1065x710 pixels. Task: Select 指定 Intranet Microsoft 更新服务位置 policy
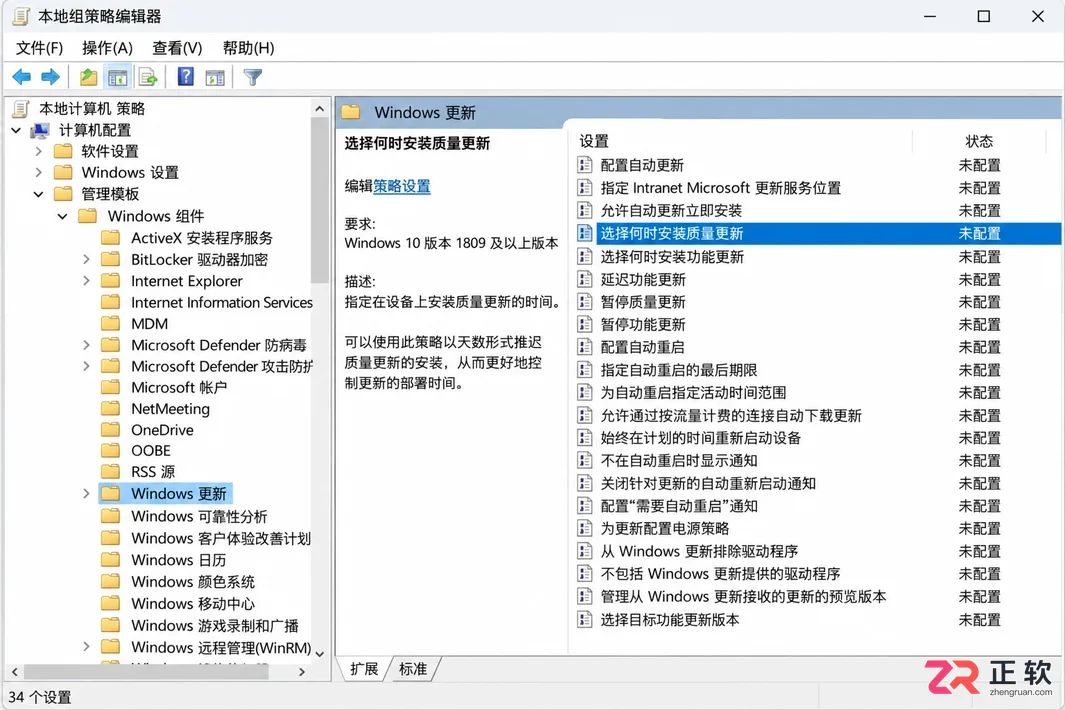tap(721, 188)
